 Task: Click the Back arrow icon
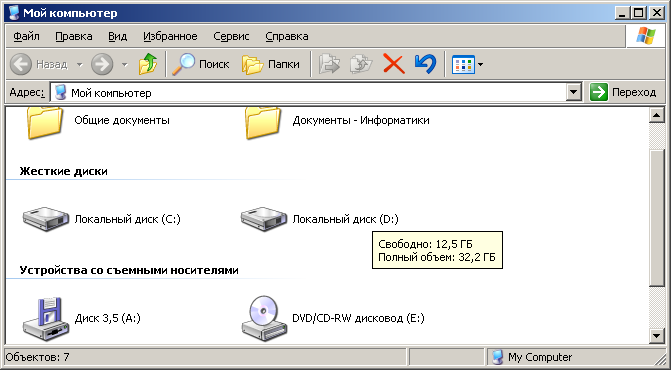21,65
